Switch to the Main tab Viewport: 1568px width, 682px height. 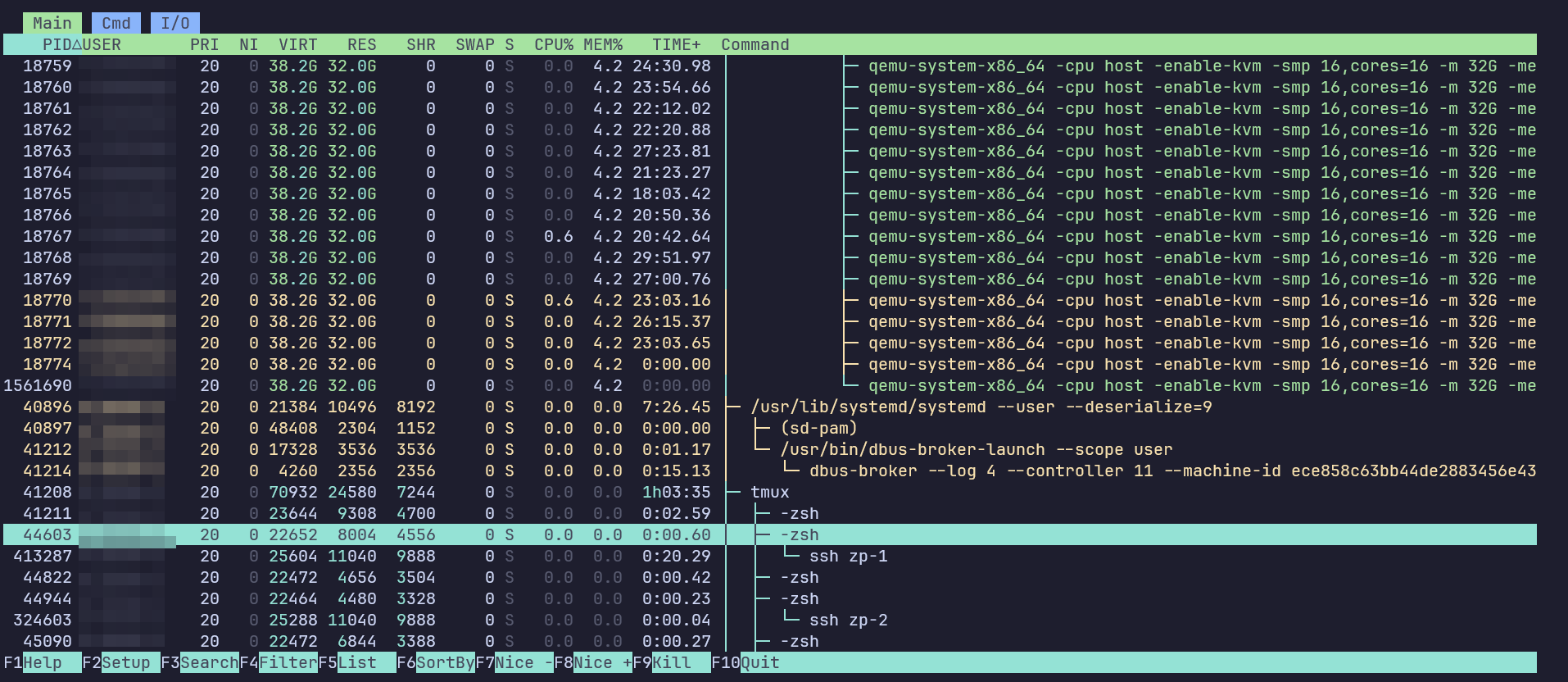click(52, 23)
